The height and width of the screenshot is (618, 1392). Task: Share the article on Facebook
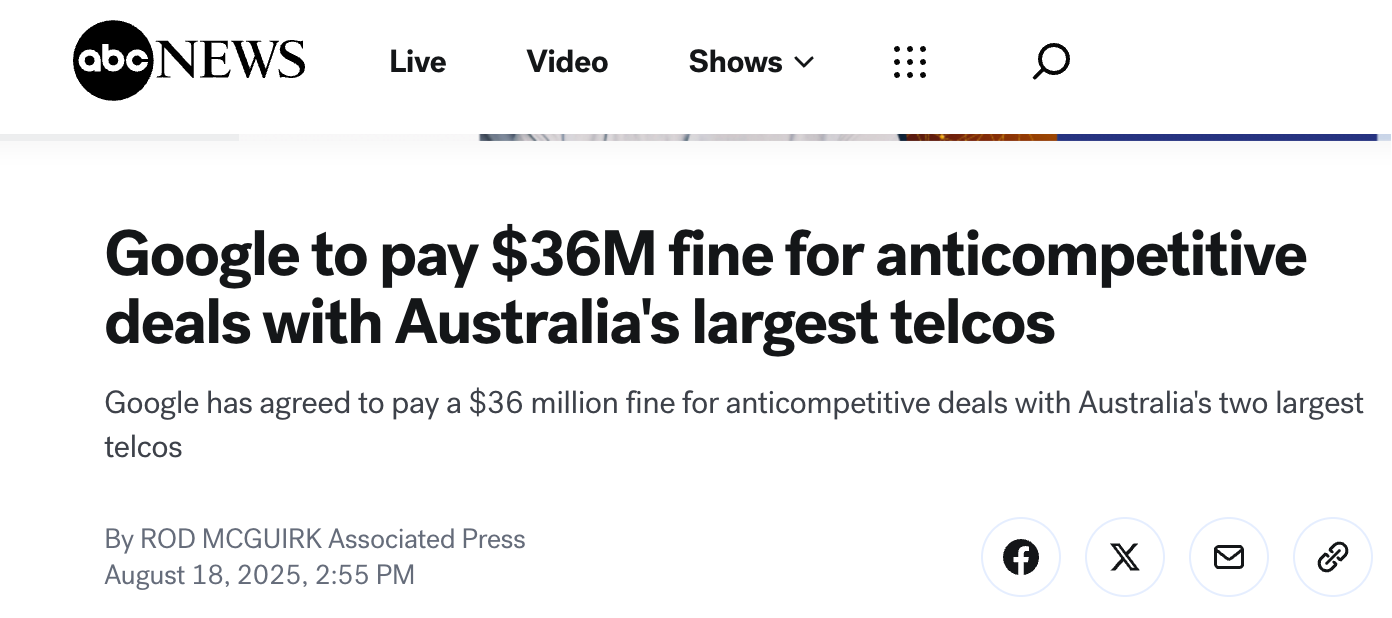(x=1020, y=557)
